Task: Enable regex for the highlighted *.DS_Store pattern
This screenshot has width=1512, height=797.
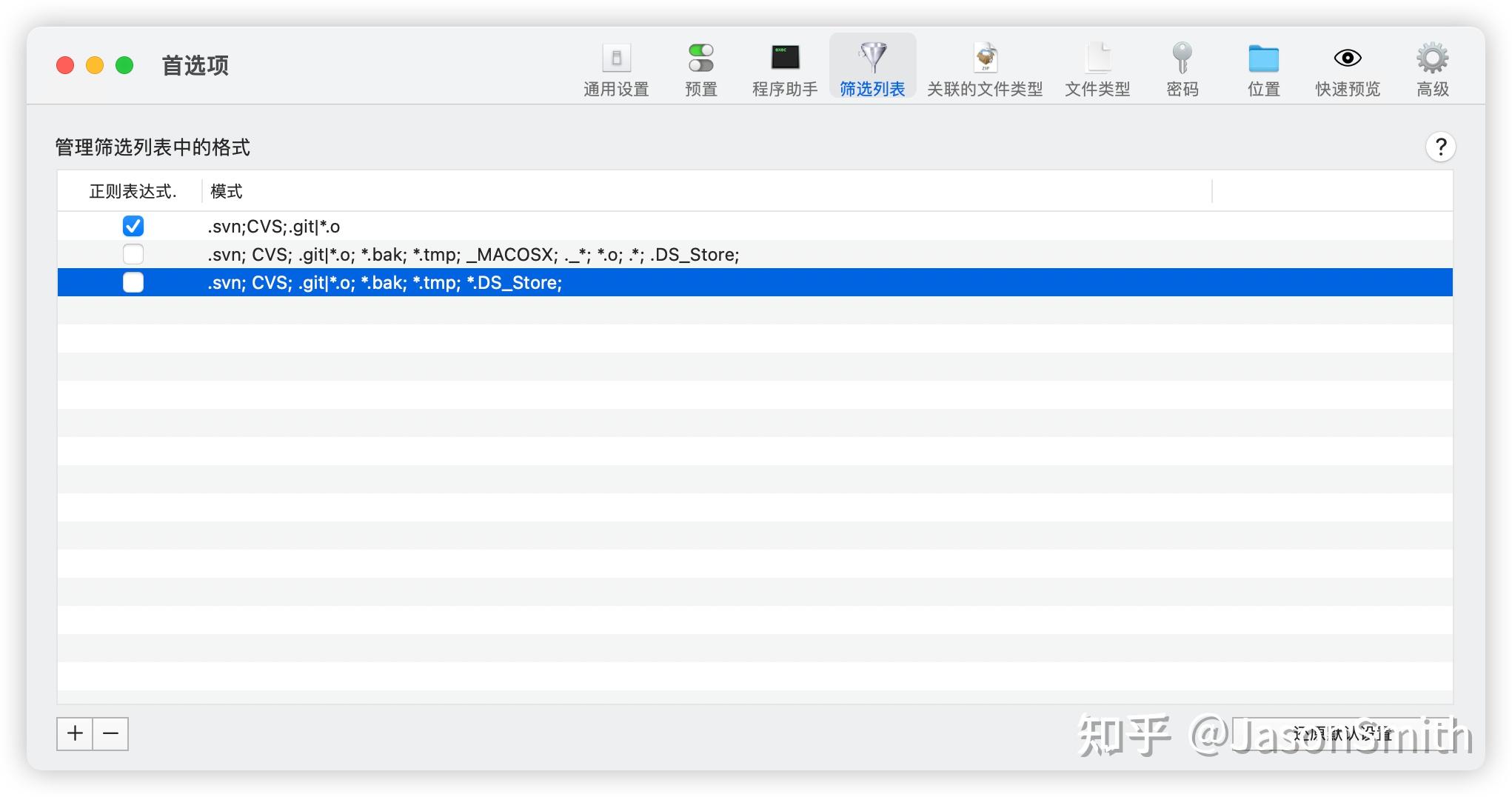Action: 133,282
